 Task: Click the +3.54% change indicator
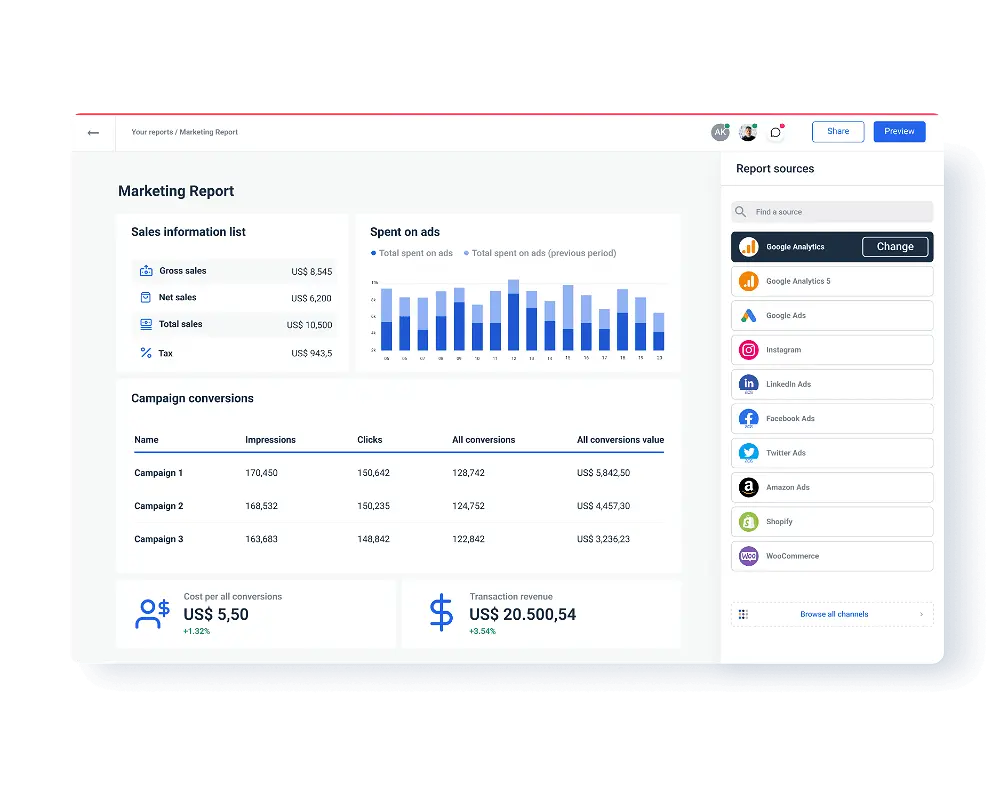click(483, 631)
